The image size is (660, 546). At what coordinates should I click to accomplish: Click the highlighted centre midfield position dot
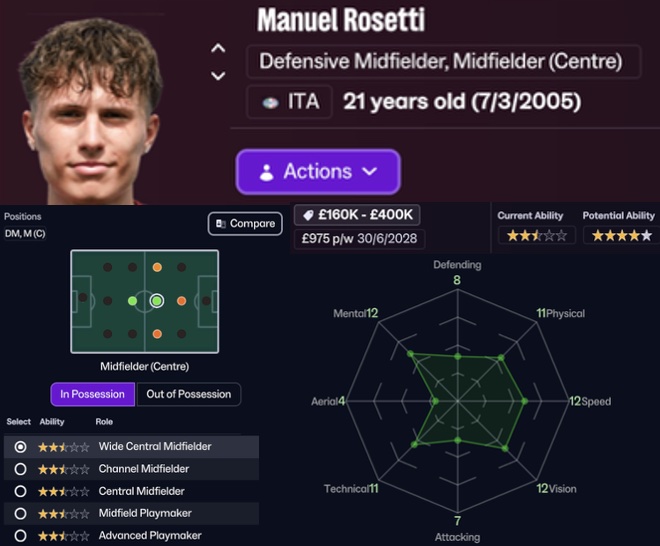156,300
